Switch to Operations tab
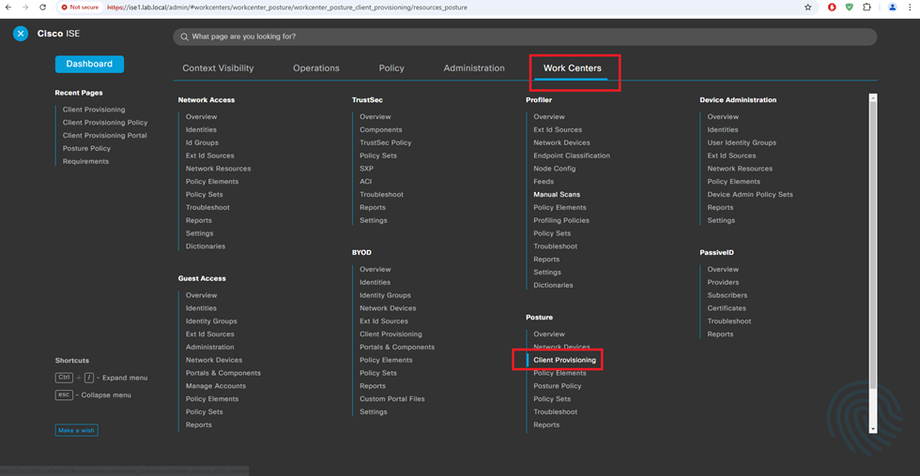The image size is (920, 476). (316, 68)
